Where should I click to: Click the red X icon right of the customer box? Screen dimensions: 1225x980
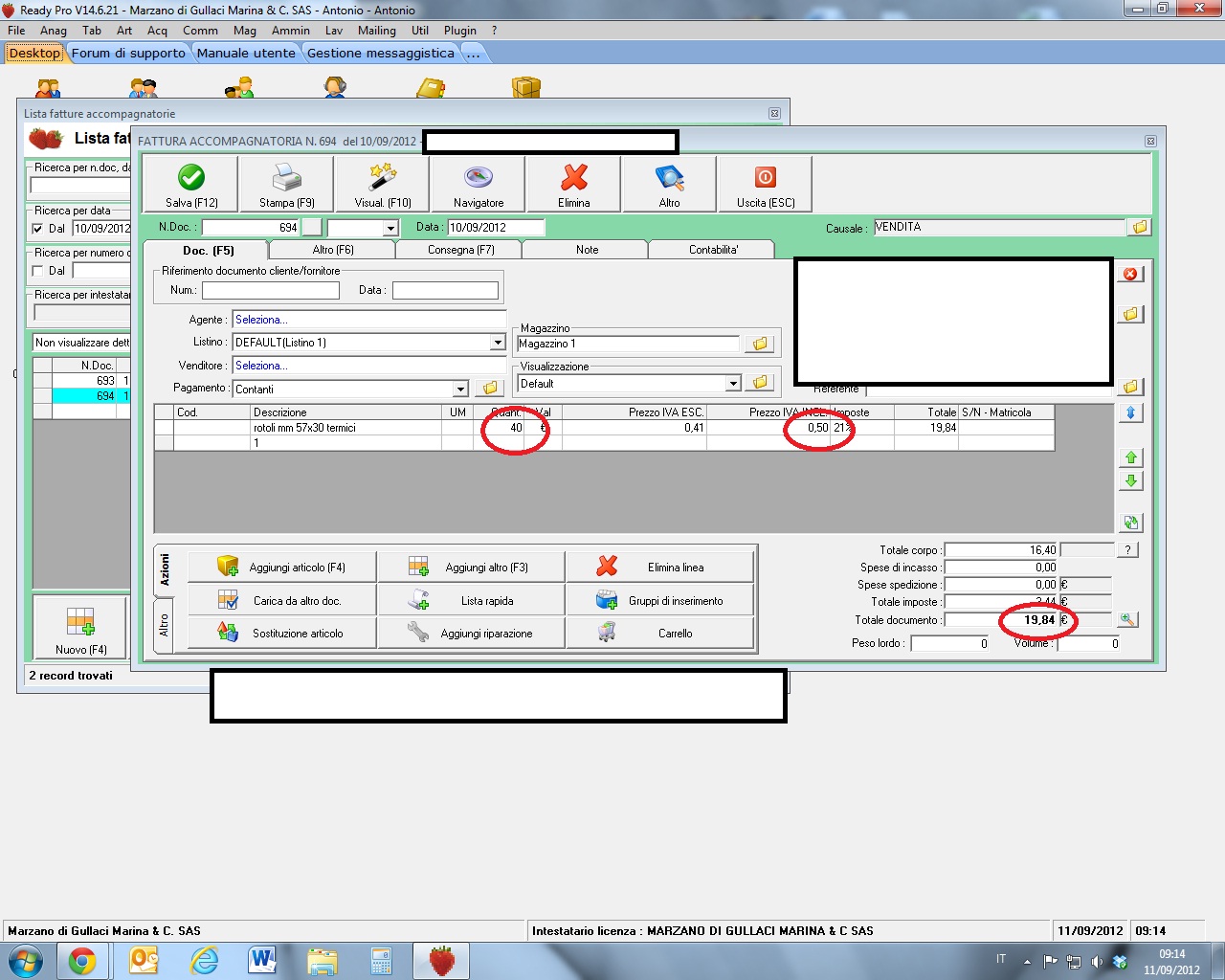point(1130,274)
